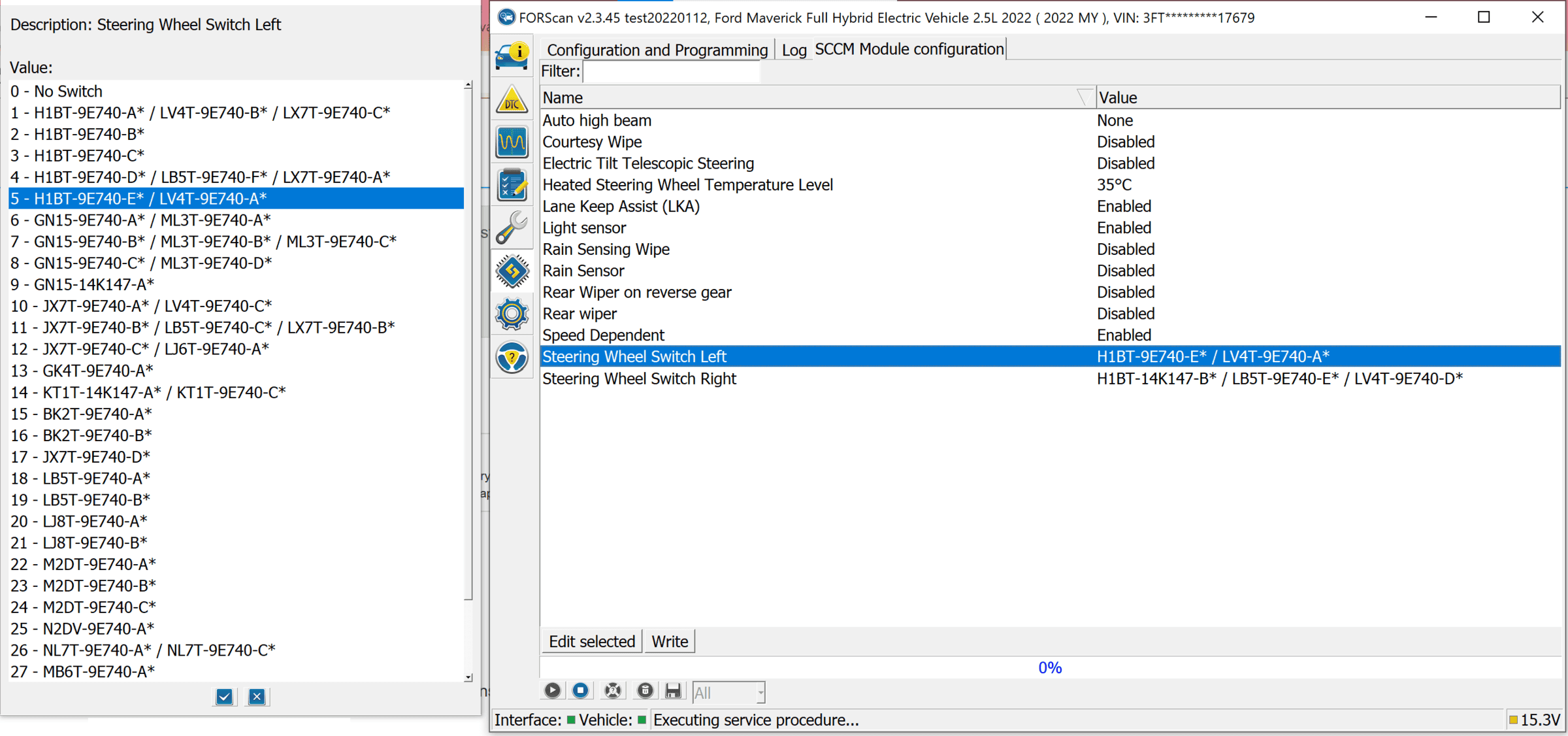Select value 27 - MB6T-9E740-A*
This screenshot has width=1568, height=736.
(x=237, y=671)
